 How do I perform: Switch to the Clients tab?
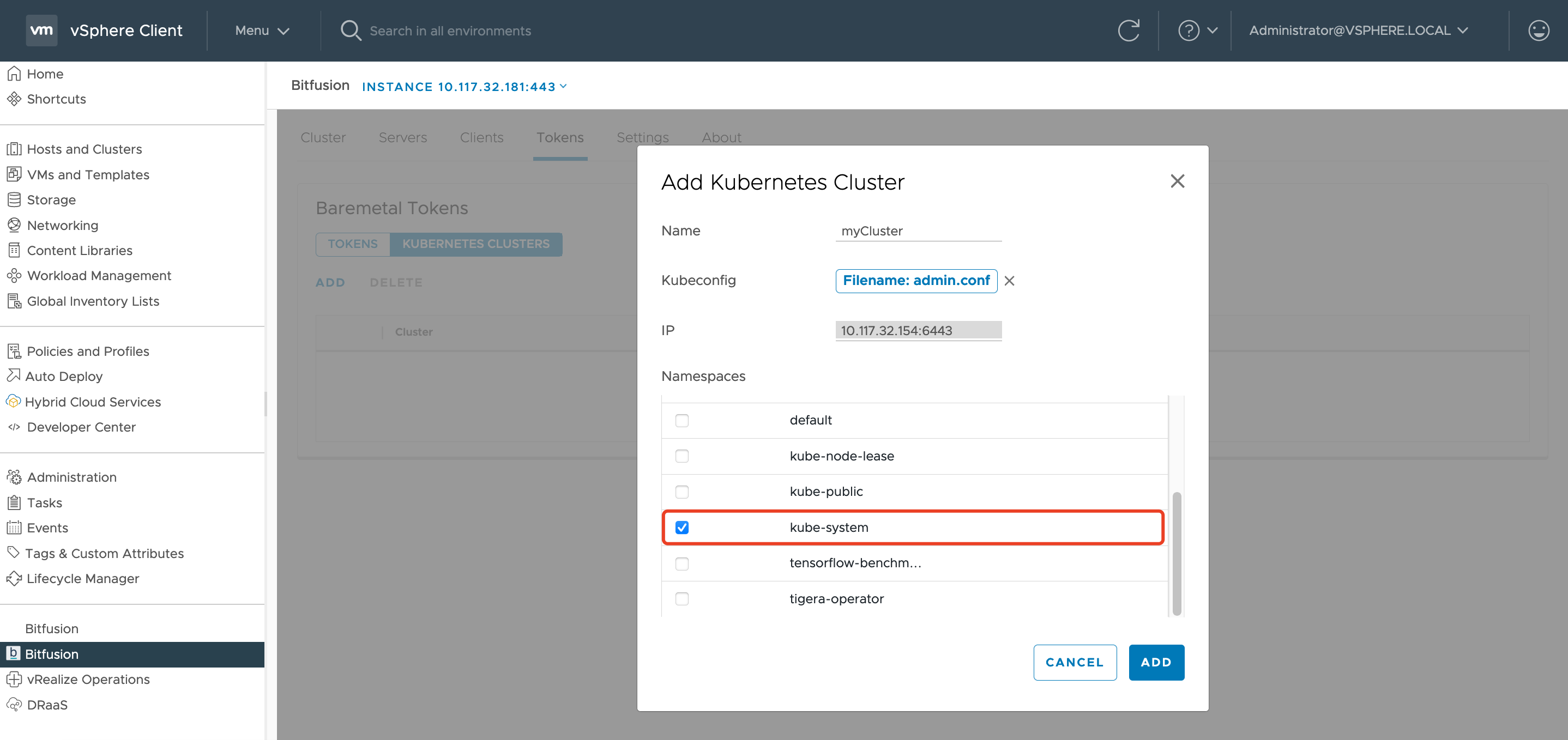(481, 137)
